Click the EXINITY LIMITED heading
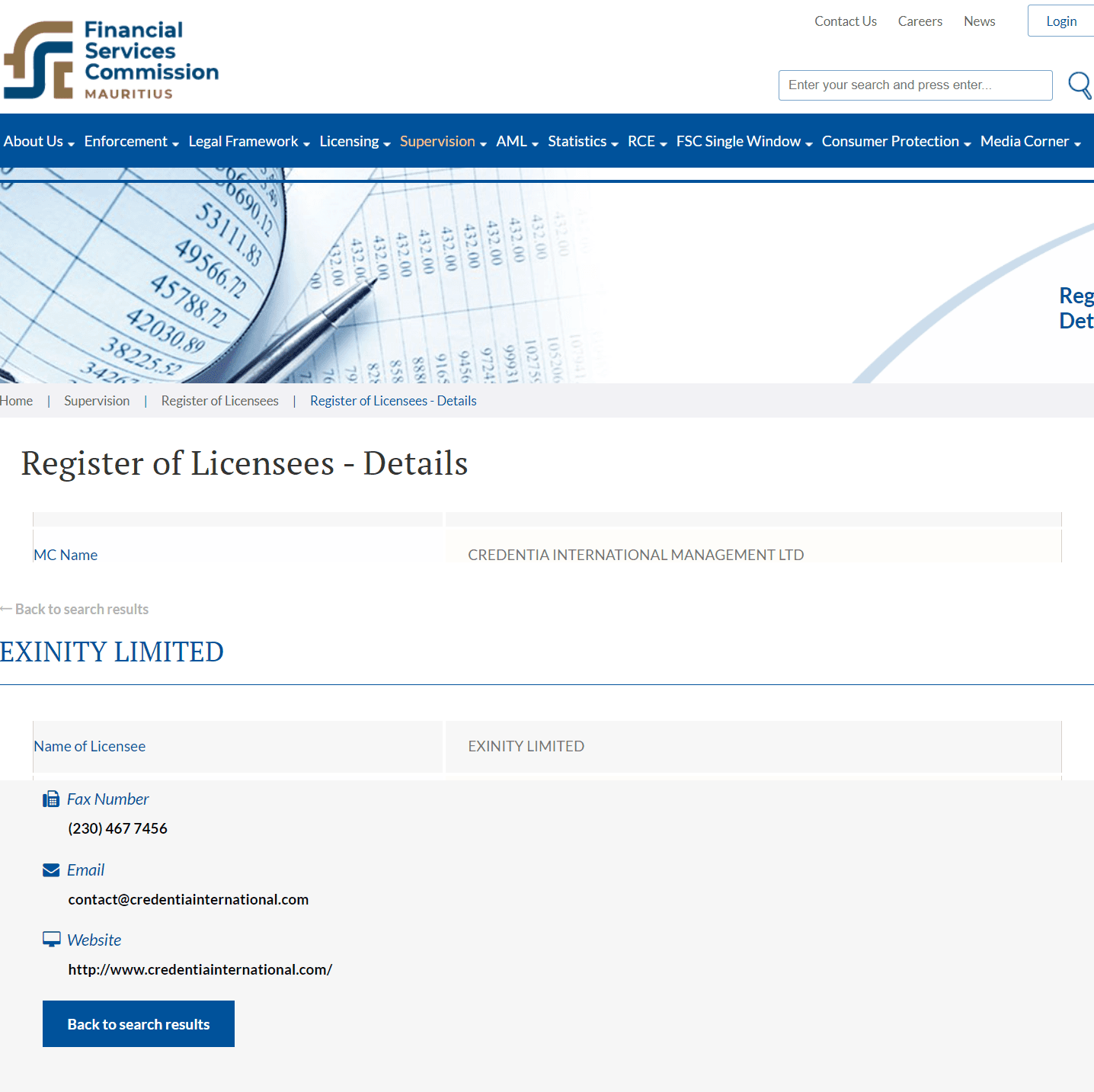Viewport: 1094px width, 1092px height. [x=112, y=652]
